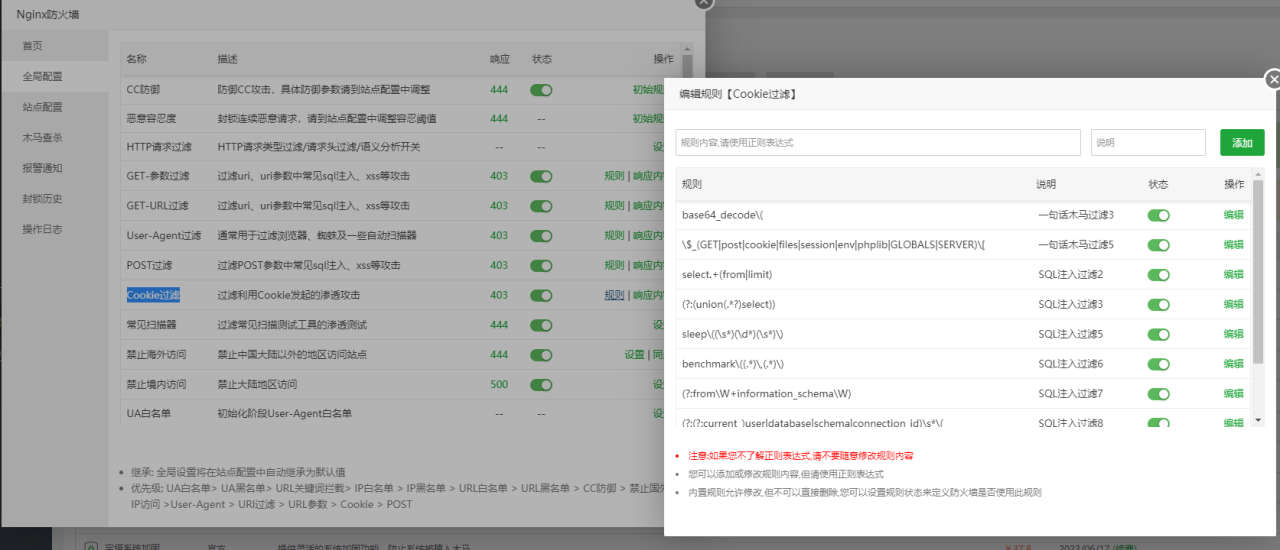This screenshot has width=1280, height=550.
Task: Click the red regex warning note
Action: click(x=801, y=456)
